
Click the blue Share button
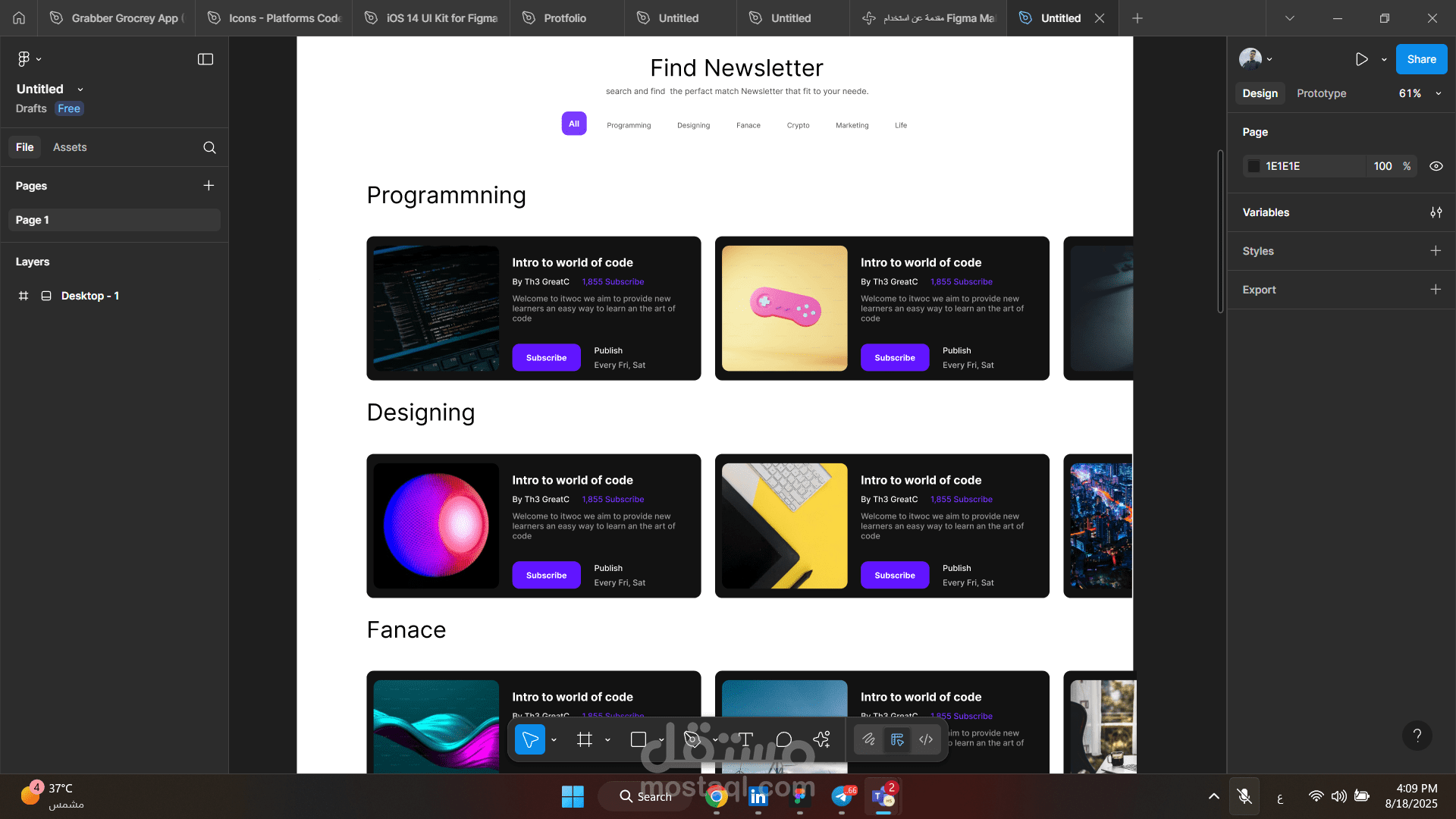pos(1421,59)
